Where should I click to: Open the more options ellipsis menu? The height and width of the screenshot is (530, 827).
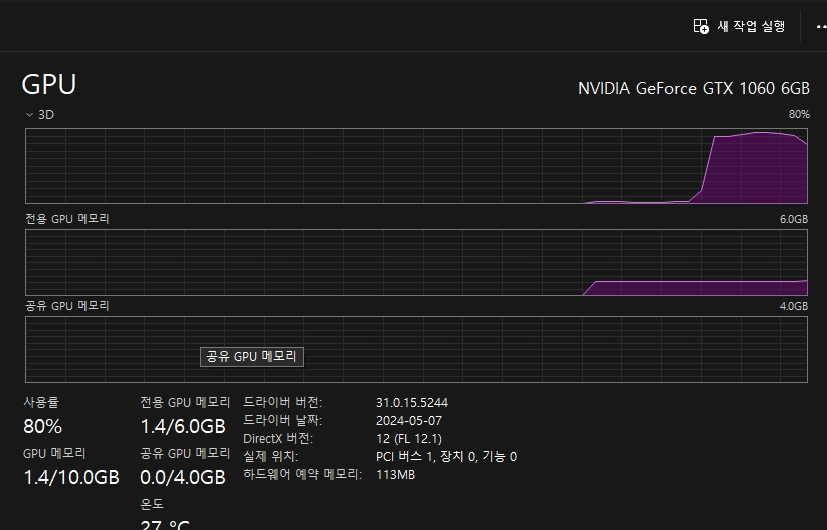click(x=821, y=26)
